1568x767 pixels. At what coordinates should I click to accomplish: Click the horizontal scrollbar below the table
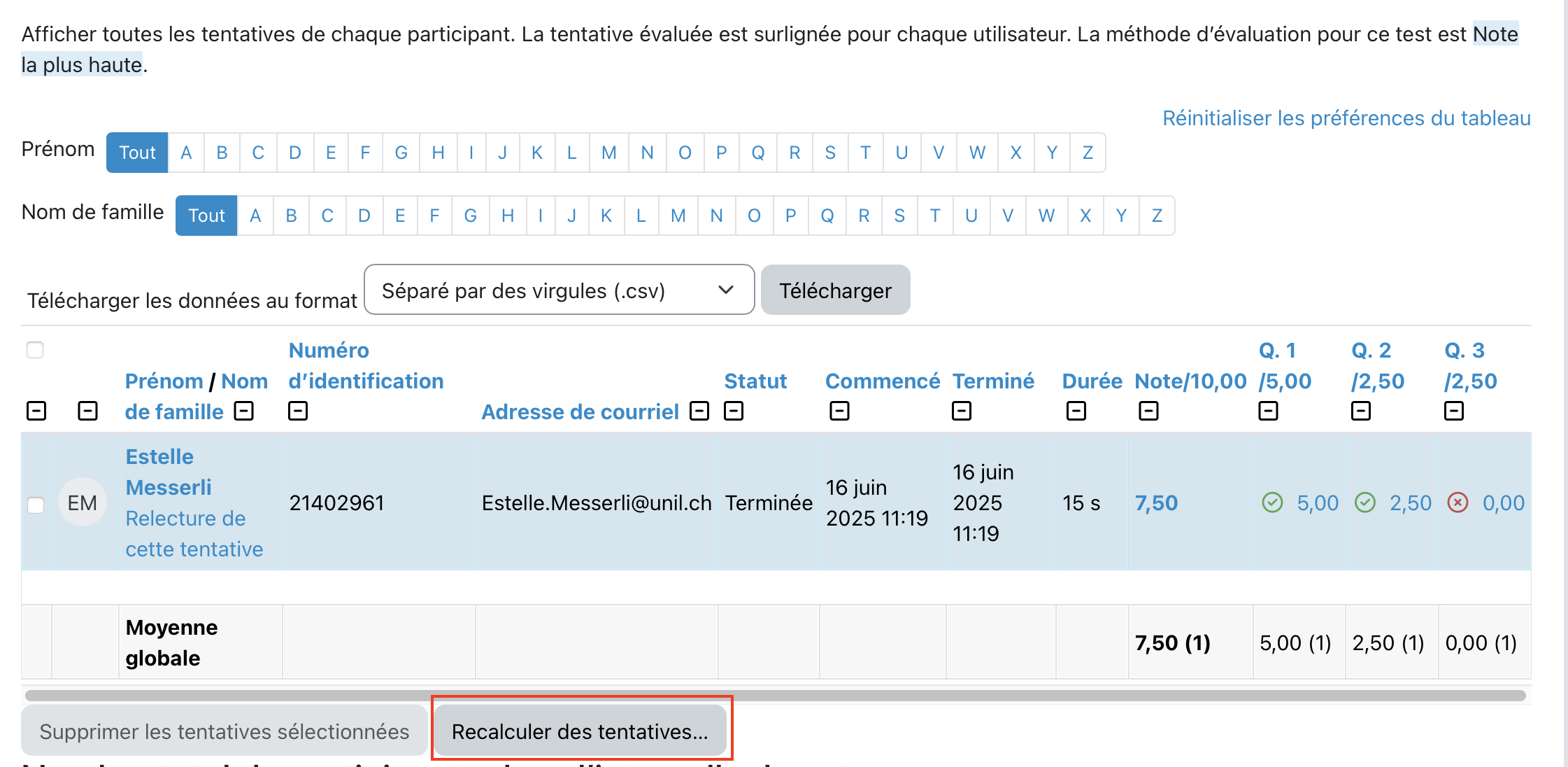(775, 695)
